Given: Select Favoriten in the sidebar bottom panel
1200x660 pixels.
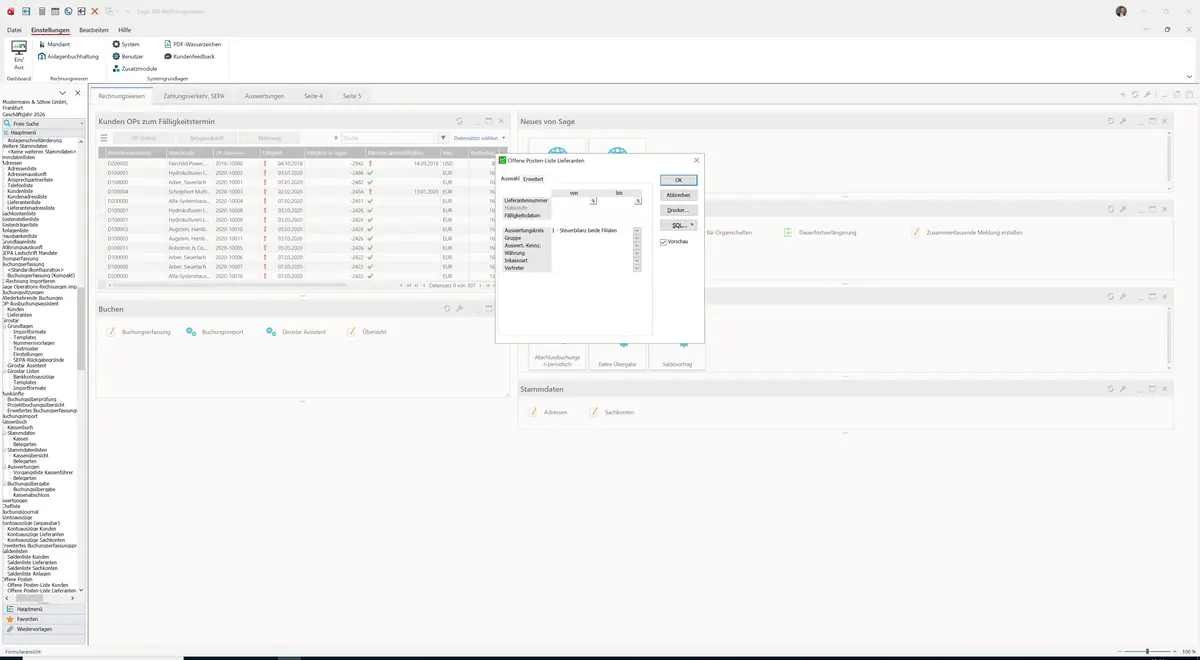Looking at the screenshot, I should [43, 619].
